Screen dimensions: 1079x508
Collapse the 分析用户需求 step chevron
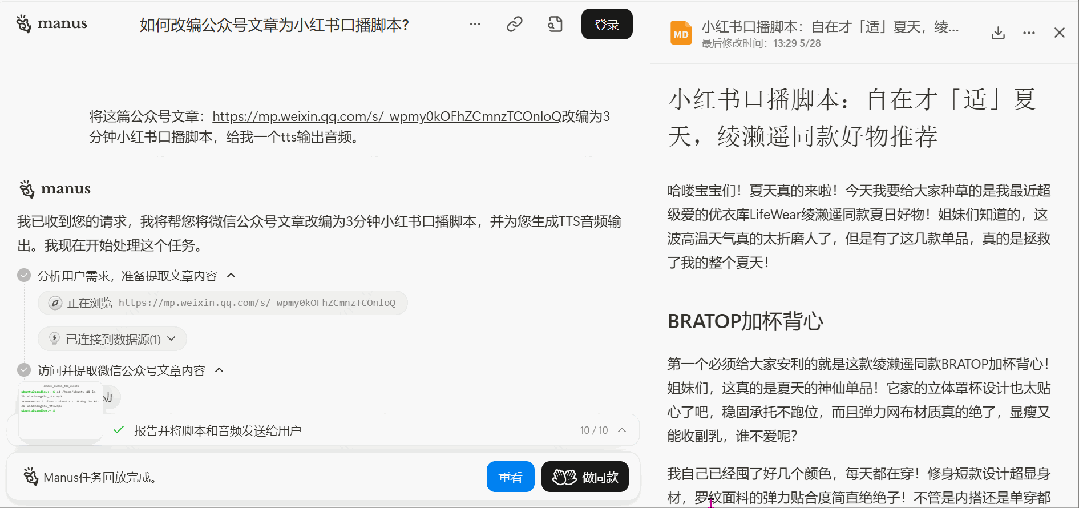coord(231,275)
